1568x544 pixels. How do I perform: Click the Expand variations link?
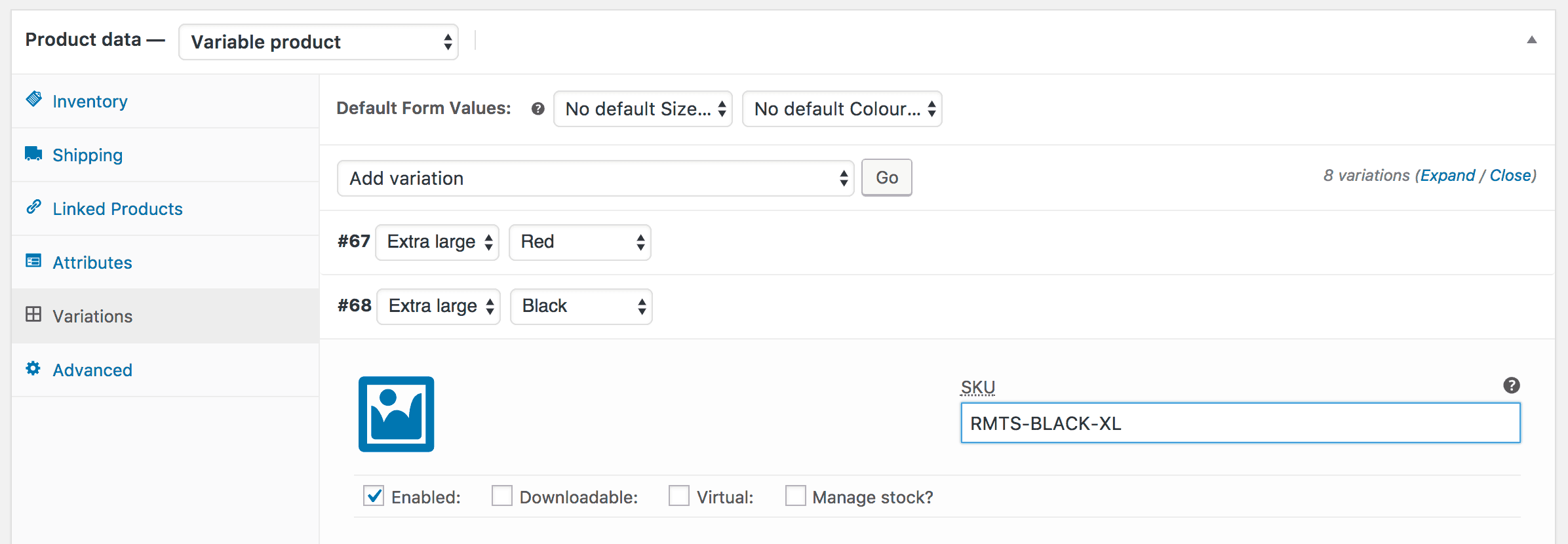(x=1447, y=176)
